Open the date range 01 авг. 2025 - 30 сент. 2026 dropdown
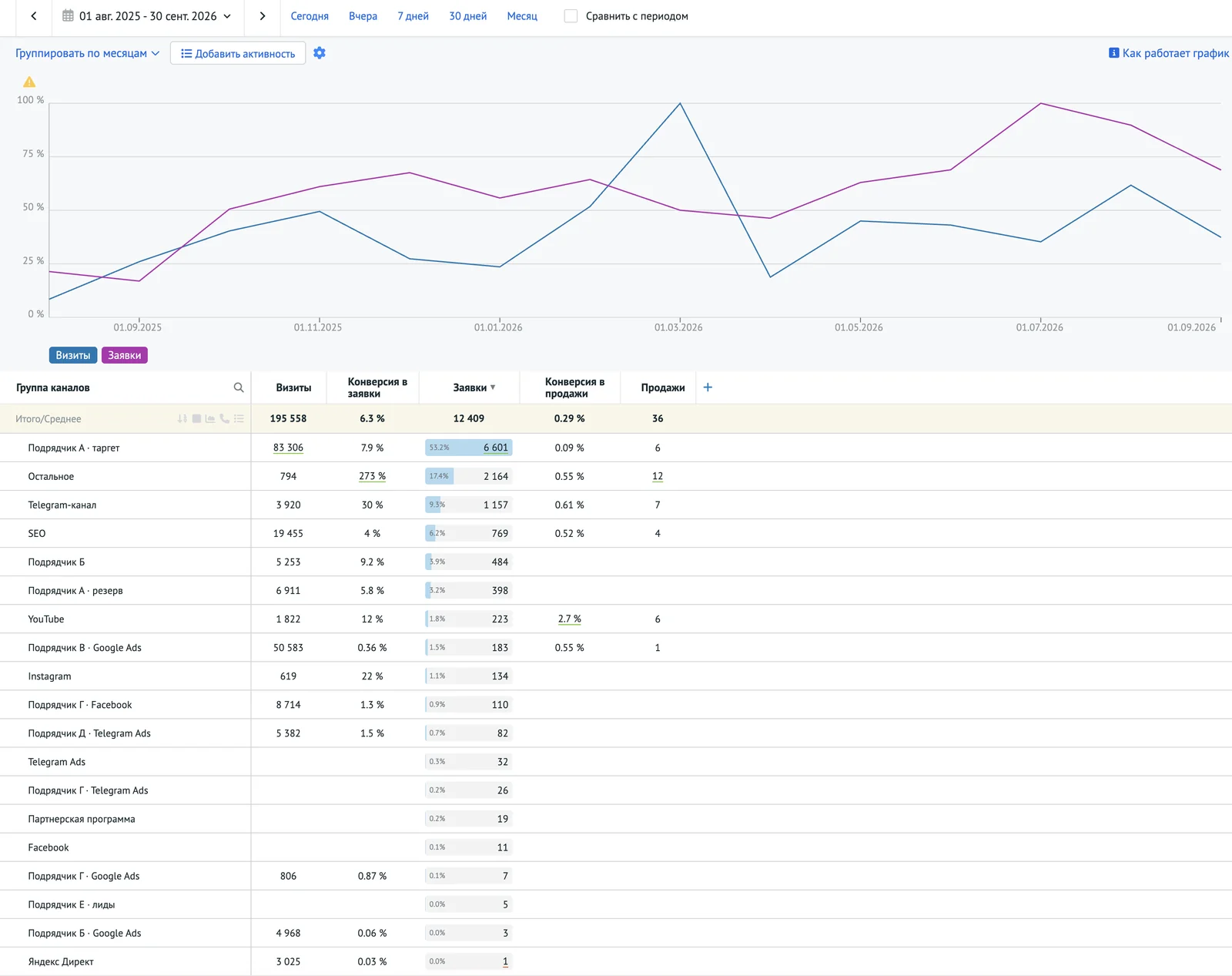Screen dimensions: 1232x976 pos(146,16)
